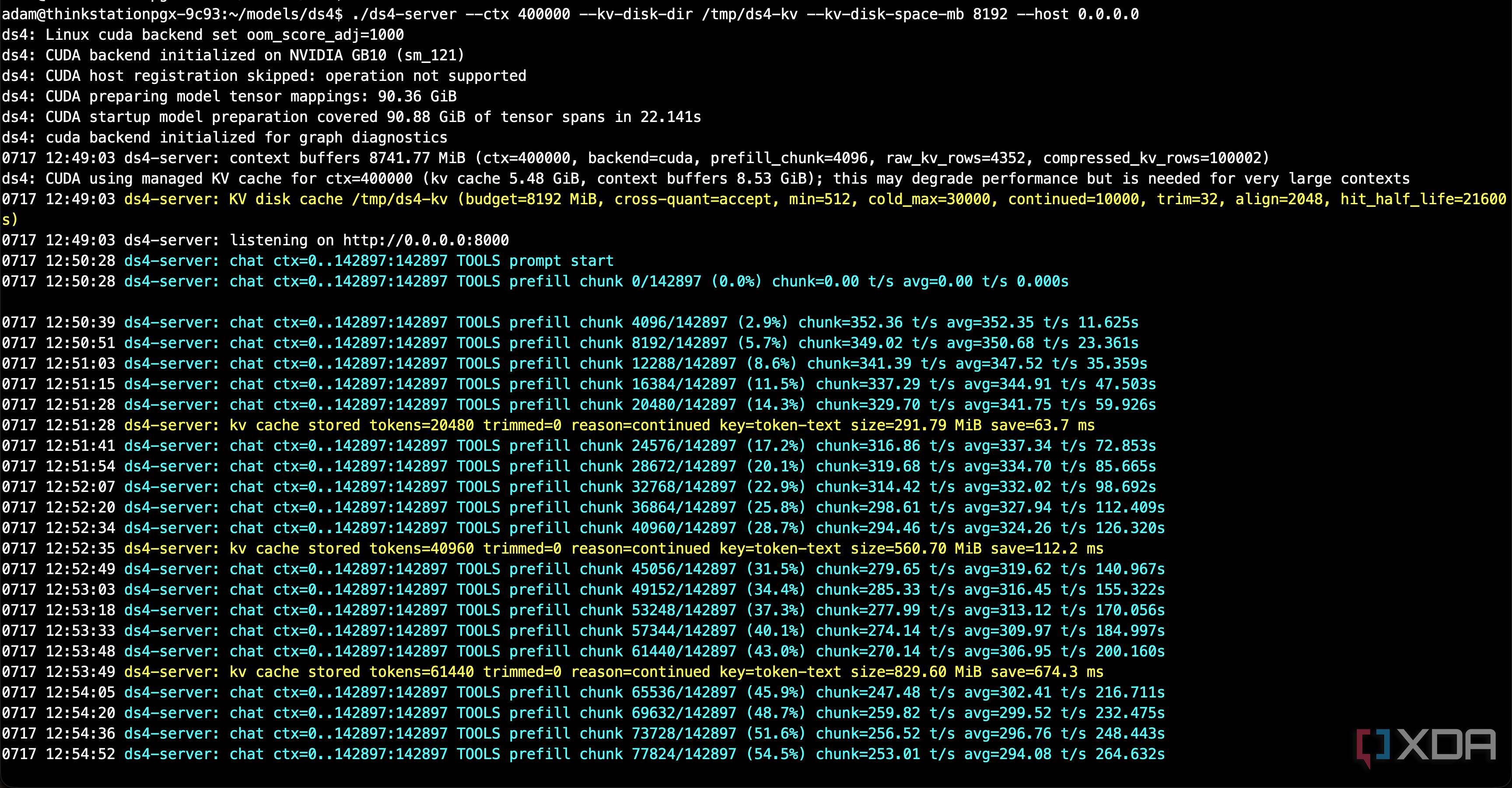Click 'prefill chunk 77824/142897 (54.5%)' line
This screenshot has width=1512, height=788.
click(584, 753)
